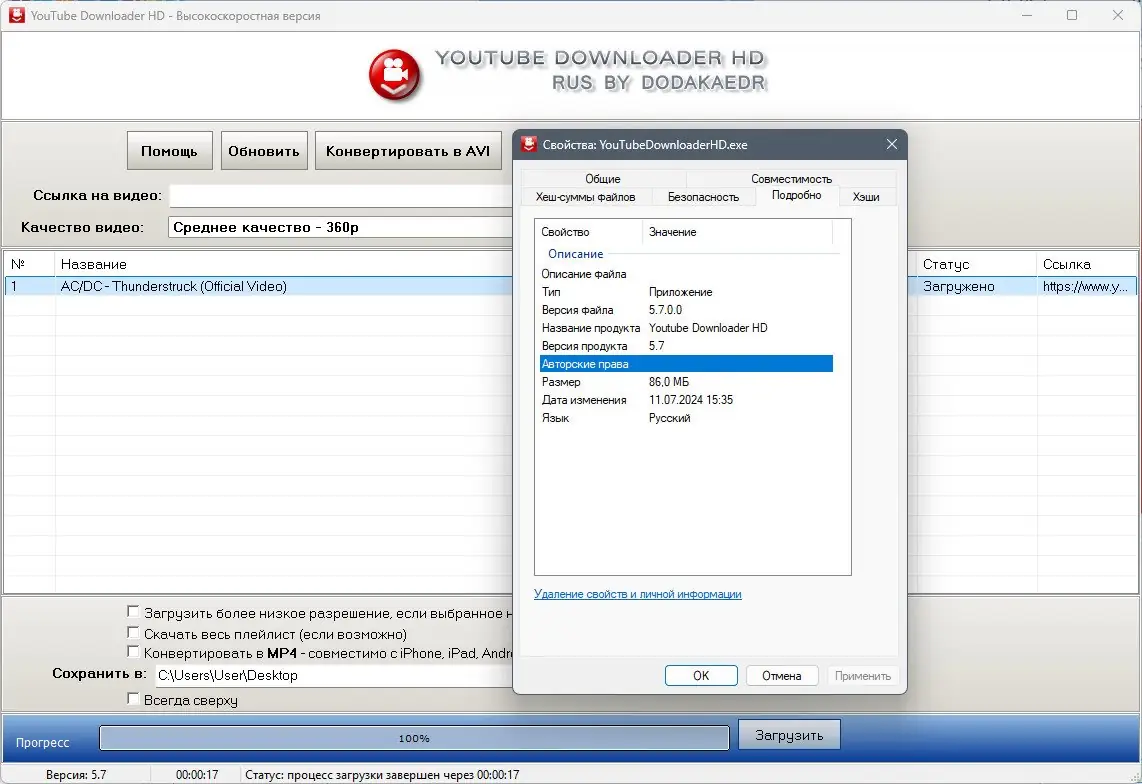Click the https://www.y... link cell
This screenshot has height=784, width=1142.
pyautogui.click(x=1086, y=286)
